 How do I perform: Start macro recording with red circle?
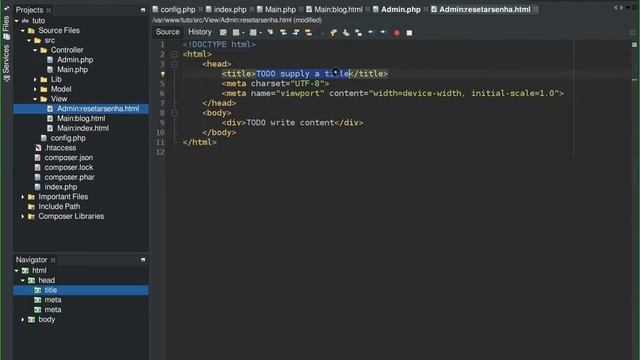point(397,33)
